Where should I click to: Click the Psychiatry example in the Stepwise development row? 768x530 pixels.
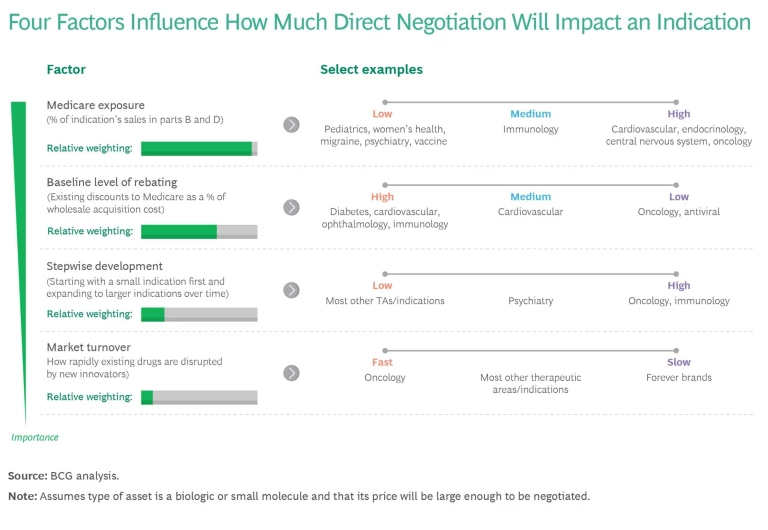530,301
